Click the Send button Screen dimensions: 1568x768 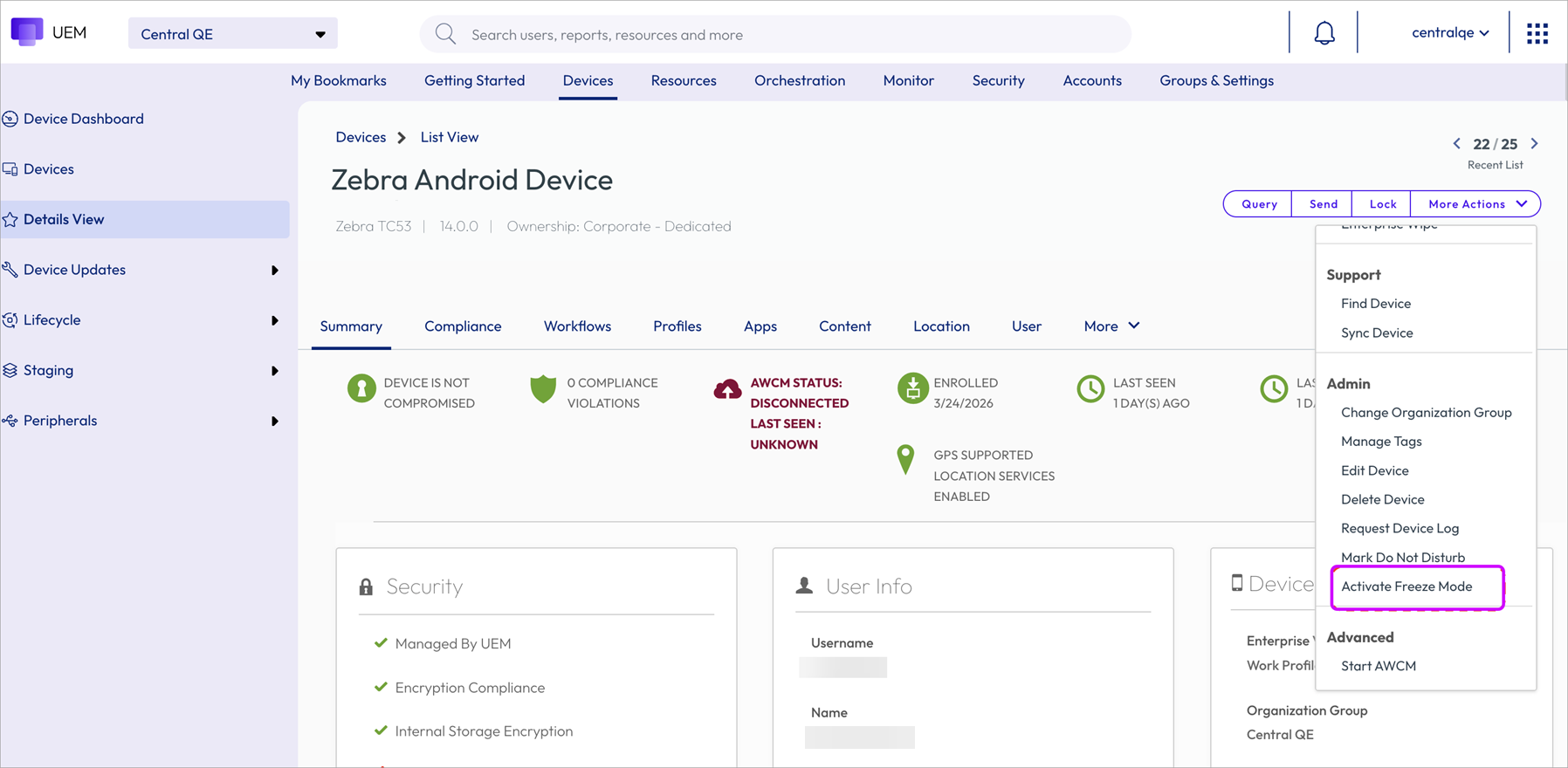click(1323, 204)
